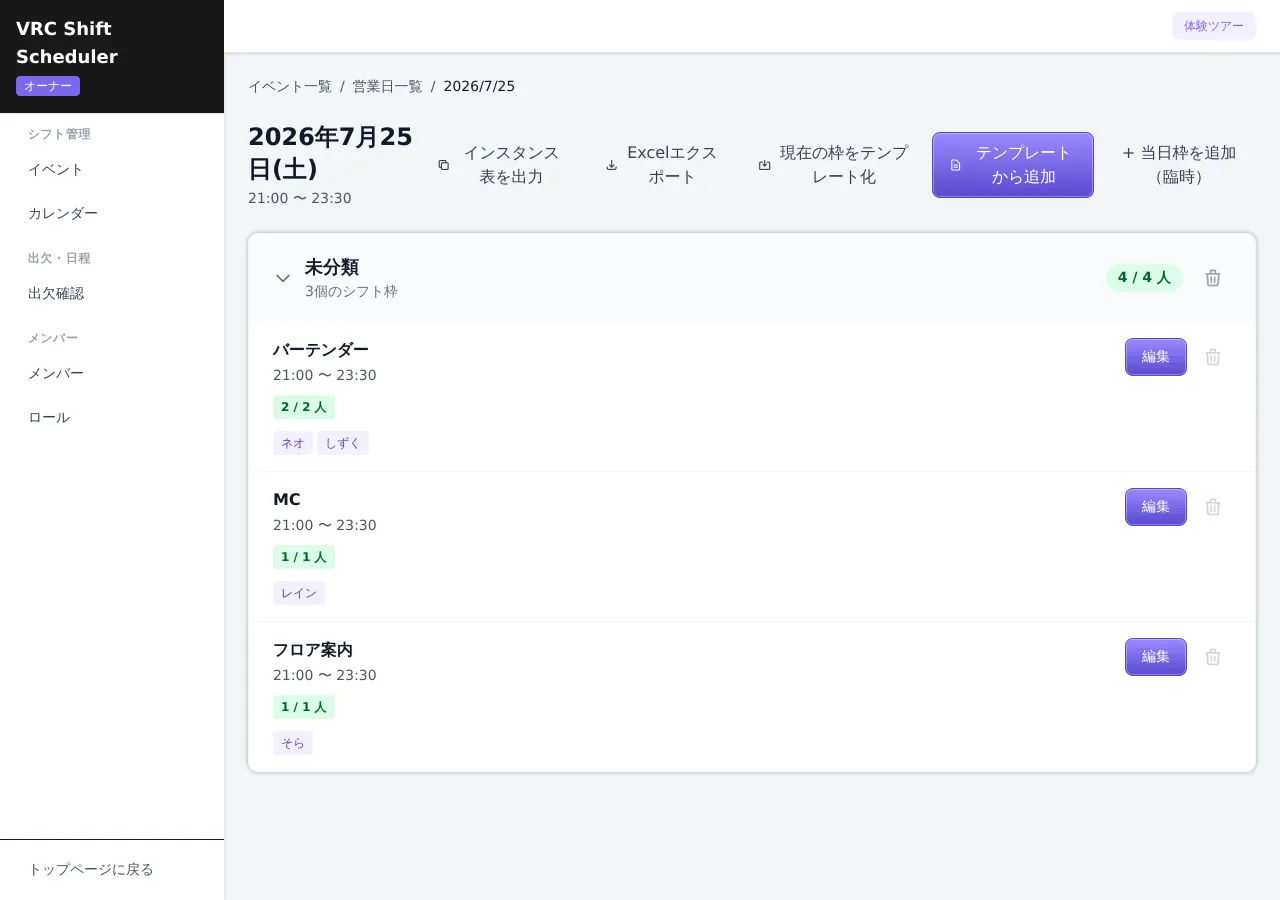Click trash icon beside フロア案内 shift
1280x900 pixels.
coord(1213,657)
